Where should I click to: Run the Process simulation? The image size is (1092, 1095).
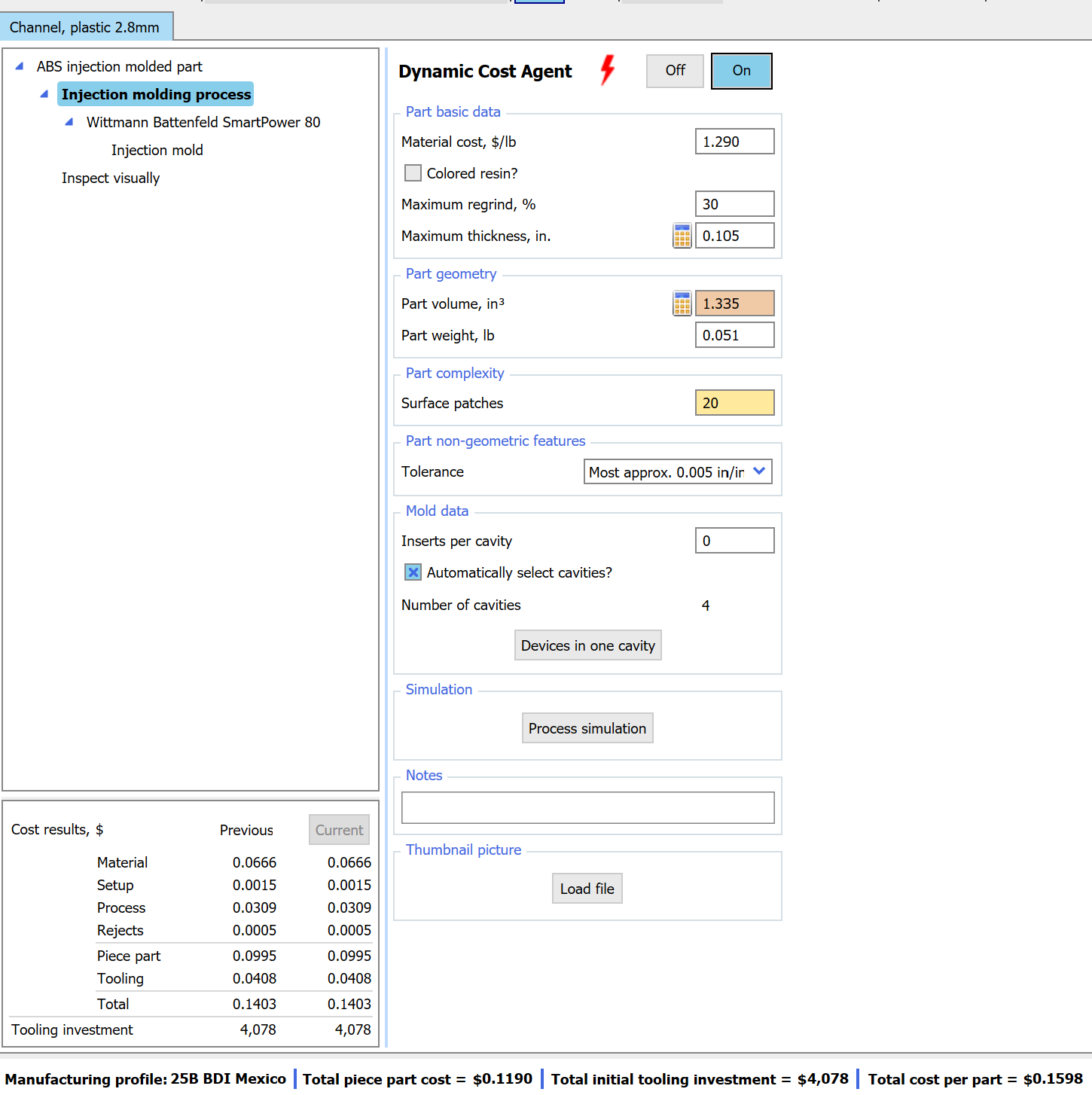coord(587,727)
